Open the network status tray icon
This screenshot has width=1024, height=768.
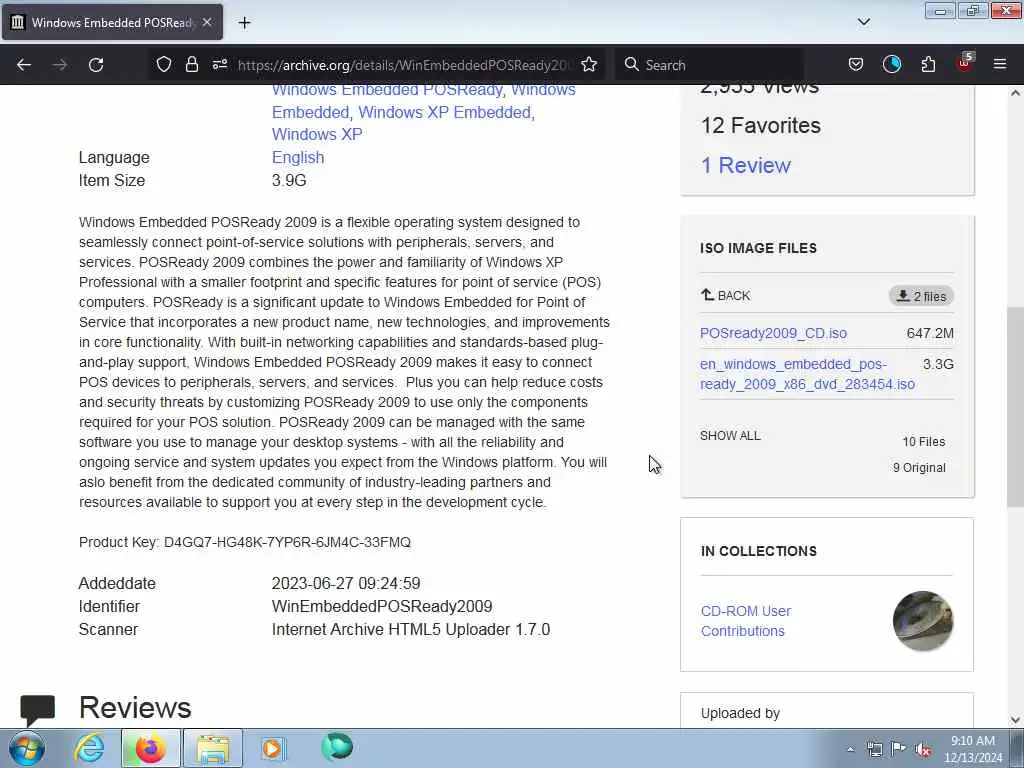874,750
